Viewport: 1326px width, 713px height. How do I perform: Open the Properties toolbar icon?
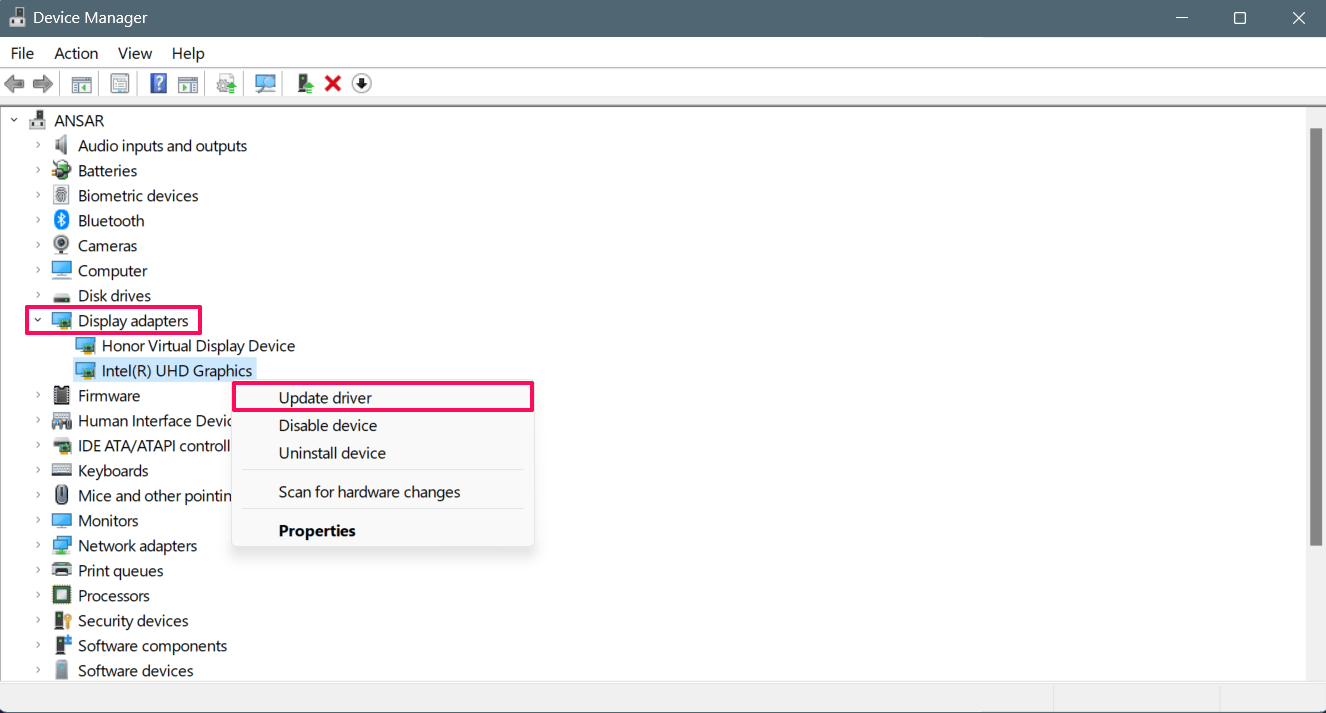click(x=120, y=83)
